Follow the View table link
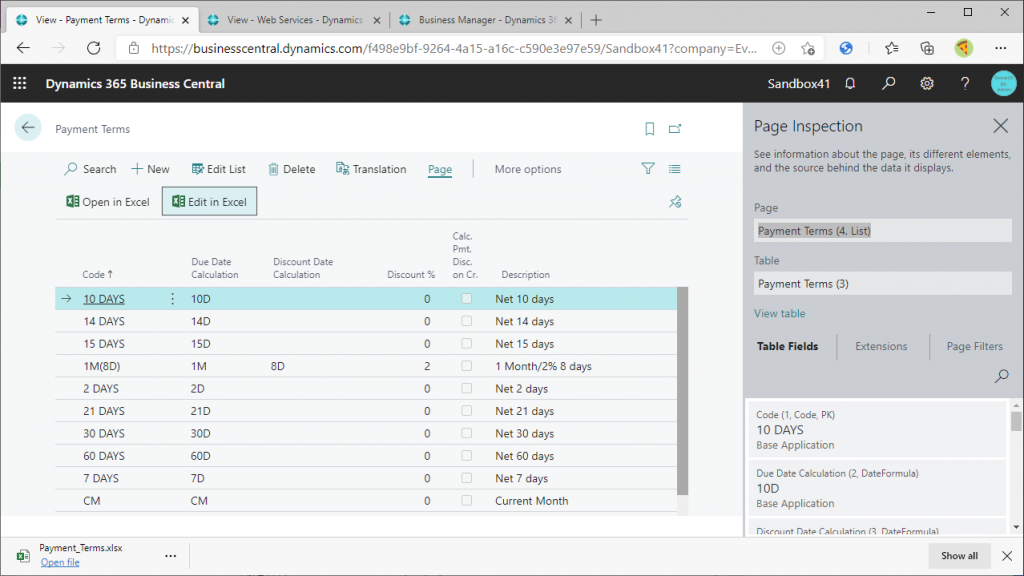The height and width of the screenshot is (576, 1024). coord(780,313)
